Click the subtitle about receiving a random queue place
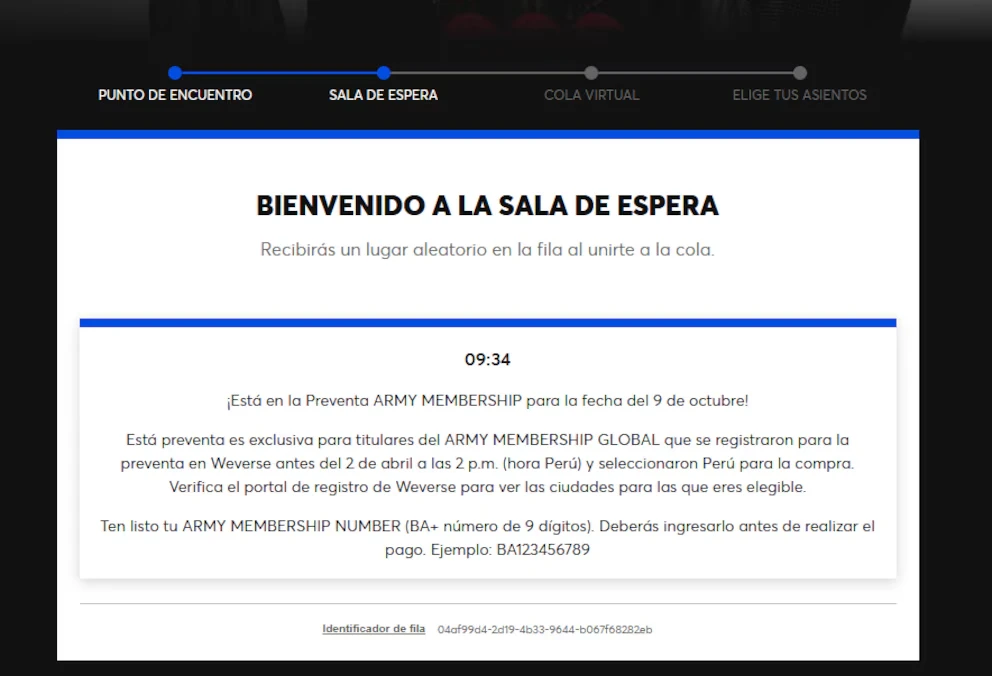Screen dimensions: 992x676 tap(487, 250)
